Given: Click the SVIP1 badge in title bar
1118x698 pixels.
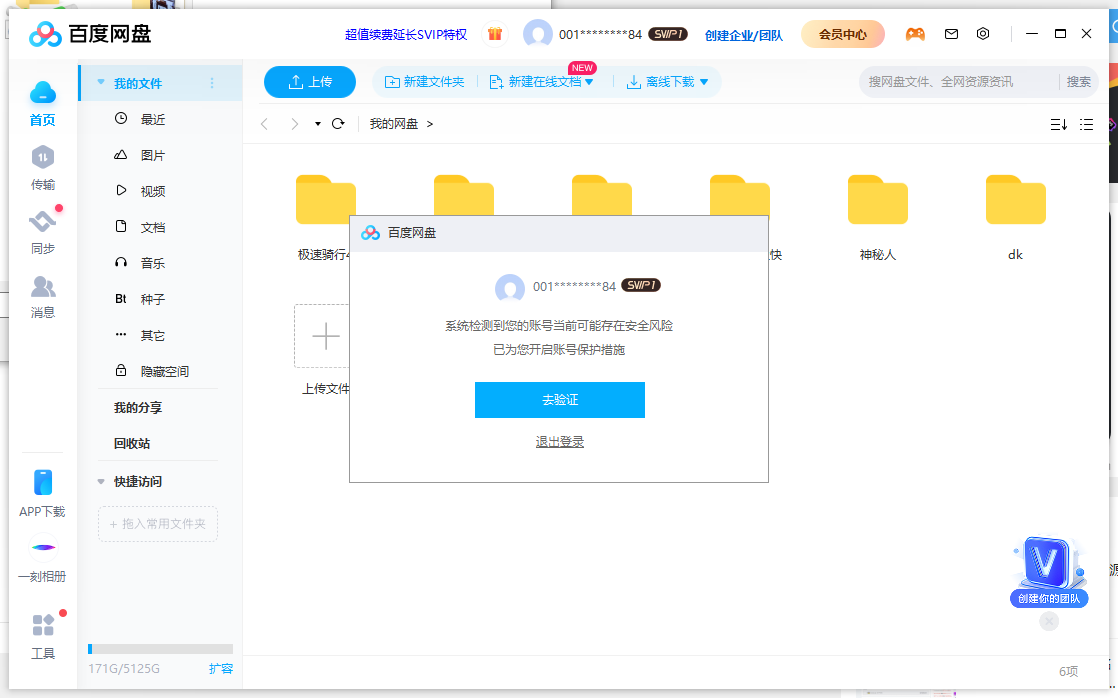Looking at the screenshot, I should click(667, 34).
